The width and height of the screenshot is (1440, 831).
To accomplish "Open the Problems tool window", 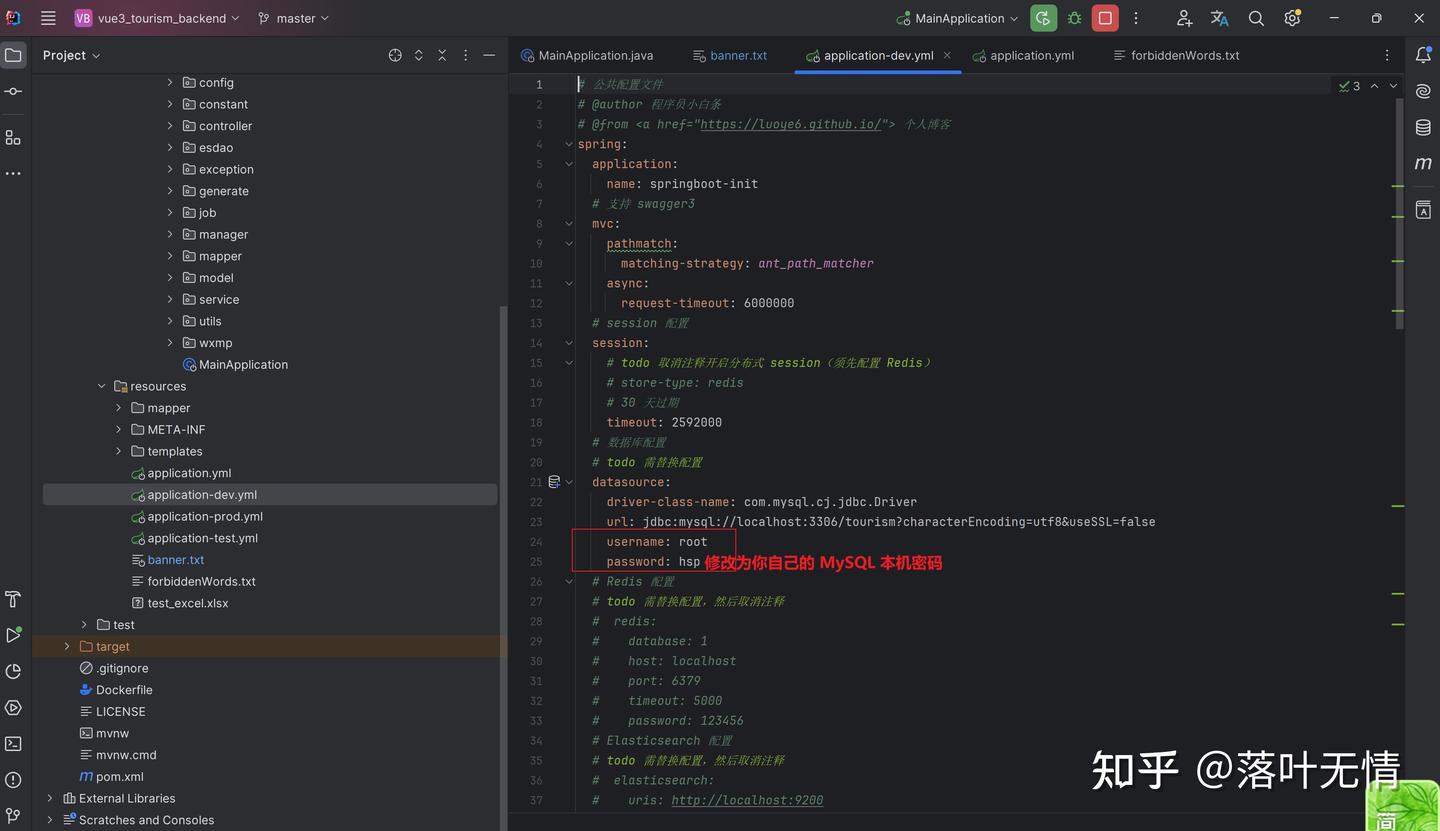I will 13,779.
